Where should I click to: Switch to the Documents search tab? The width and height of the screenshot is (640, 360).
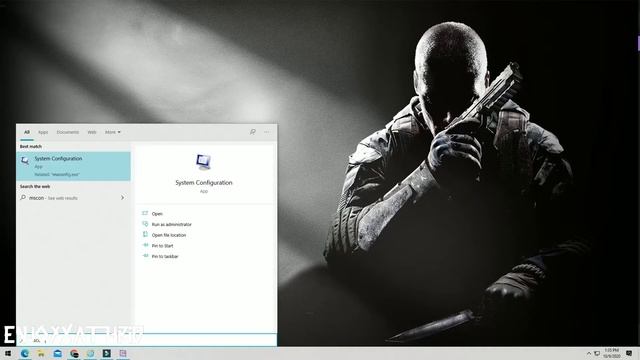point(68,132)
